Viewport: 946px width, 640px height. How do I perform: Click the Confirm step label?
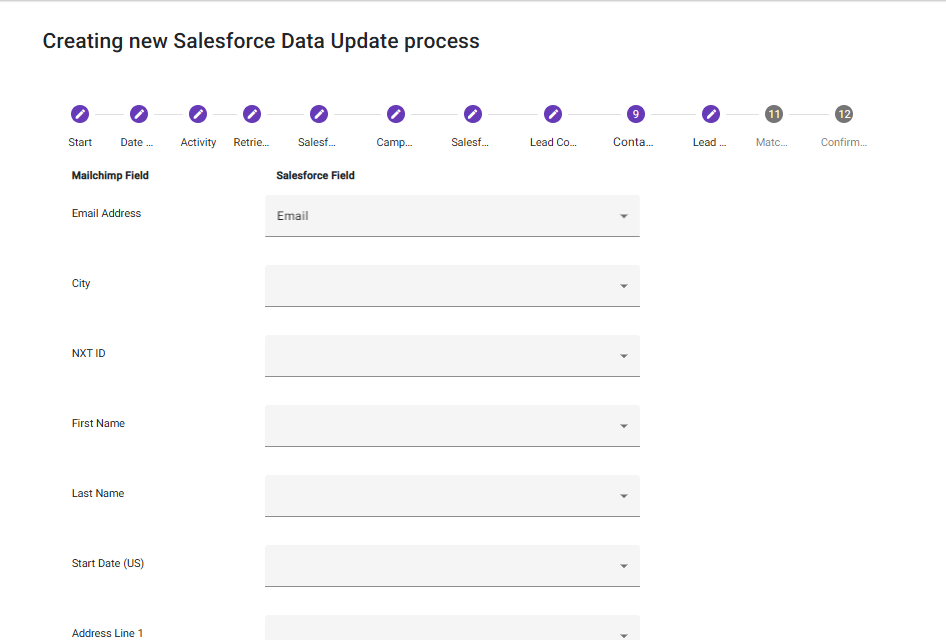coord(844,142)
